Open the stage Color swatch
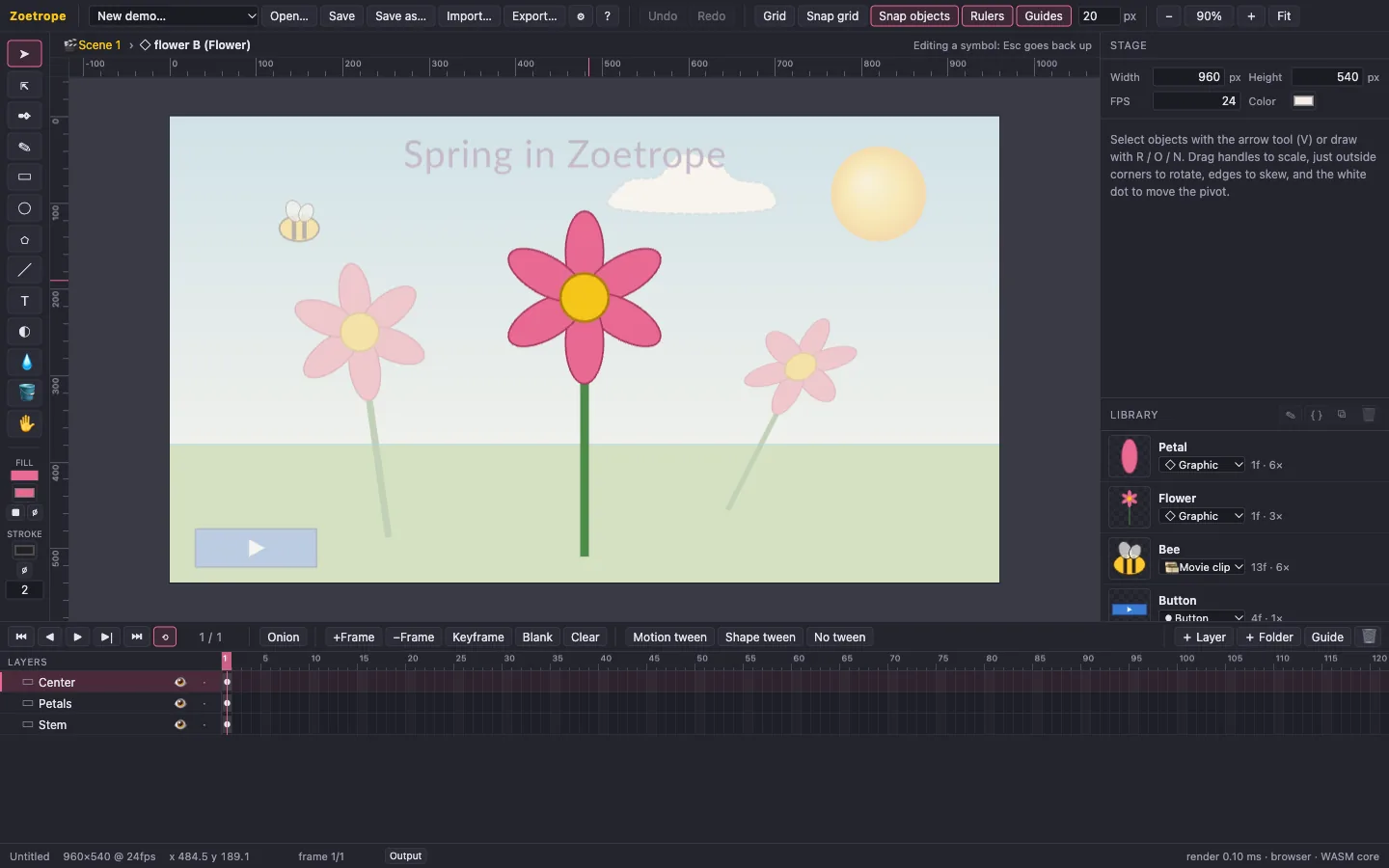This screenshot has height=868, width=1389. coord(1303,101)
